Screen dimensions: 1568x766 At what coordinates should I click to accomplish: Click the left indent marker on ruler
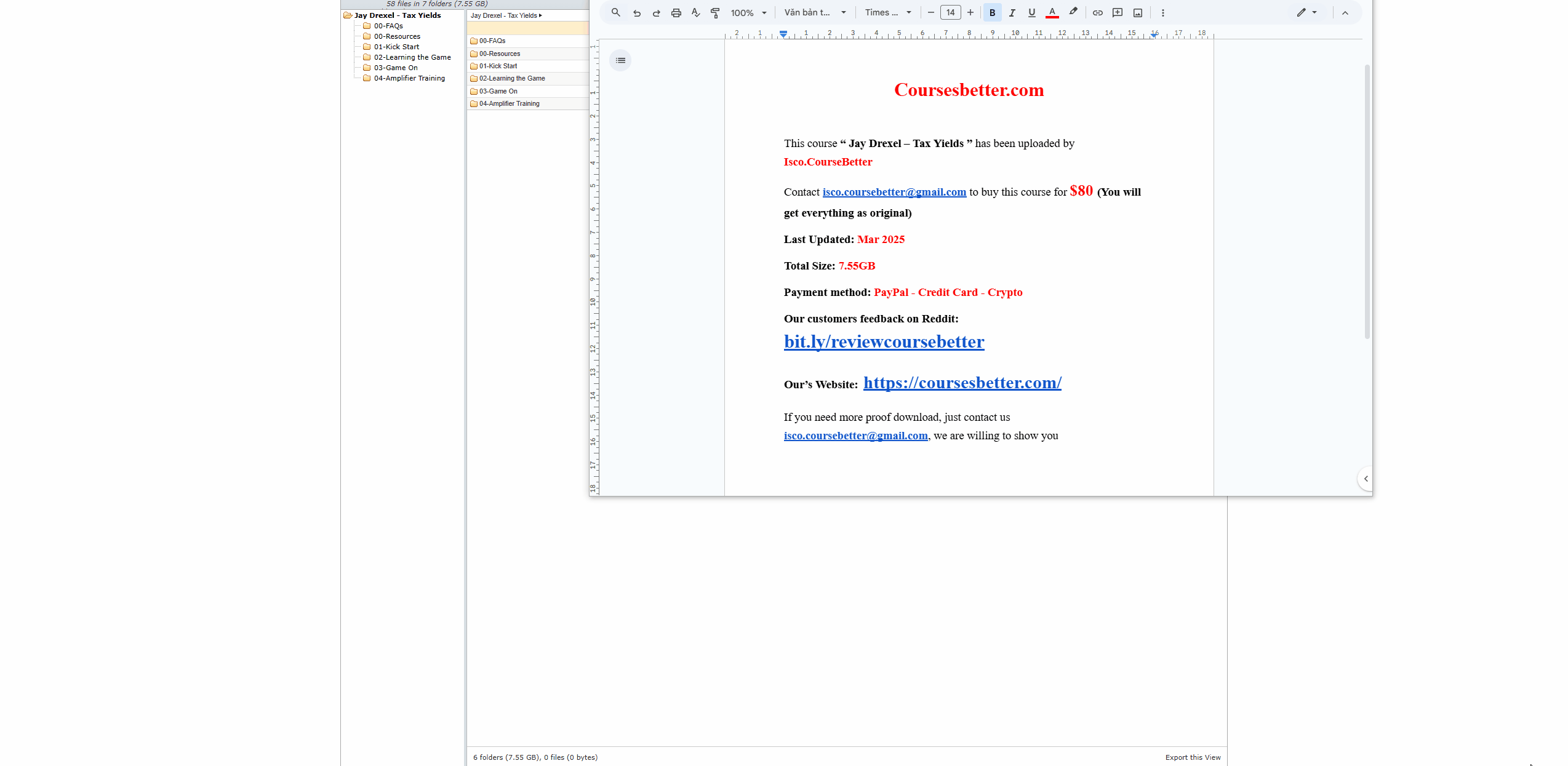tap(783, 34)
